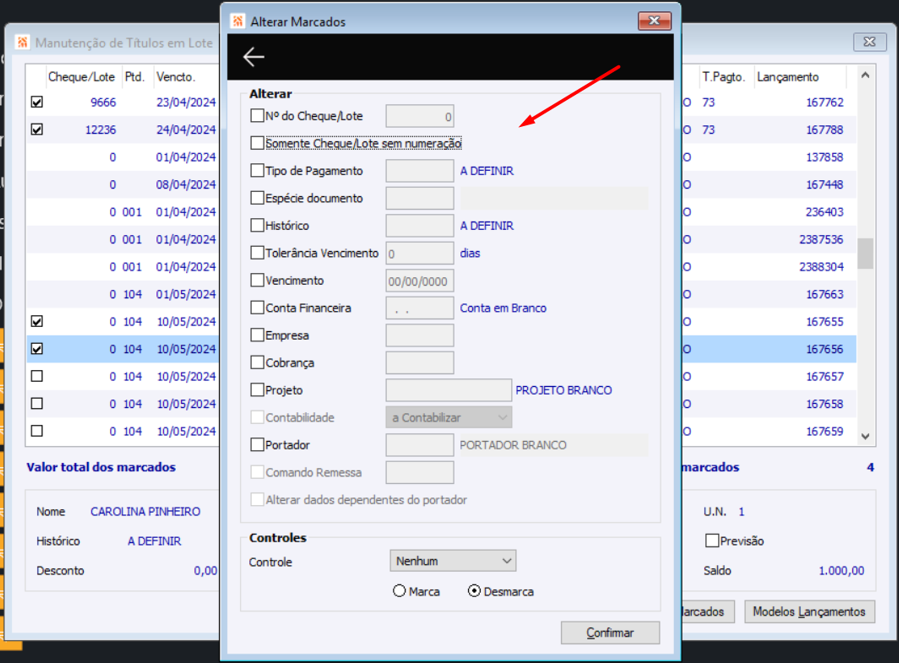
Task: Select the Marca radio button
Action: [399, 591]
